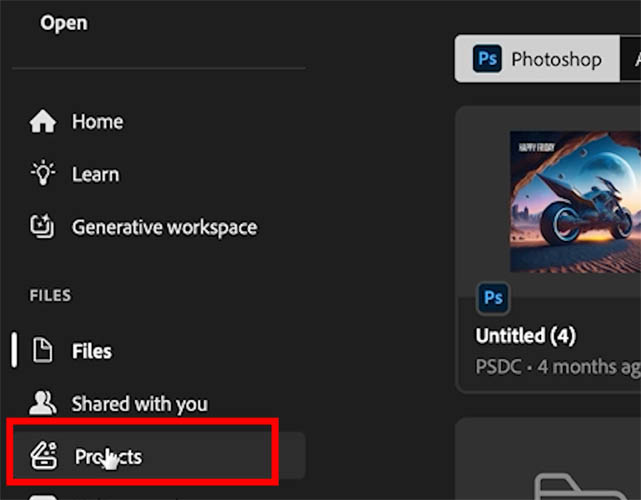Open the motorcycle artwork thumbnail
This screenshot has height=500, width=641.
click(575, 202)
